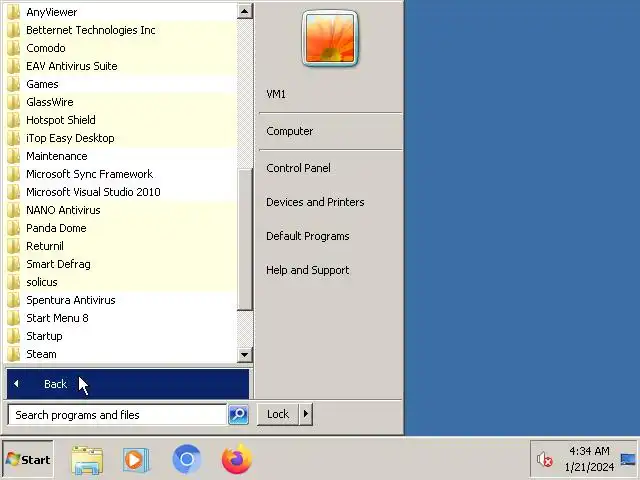640x480 pixels.
Task: Click the scrollbar up arrow
Action: (245, 11)
